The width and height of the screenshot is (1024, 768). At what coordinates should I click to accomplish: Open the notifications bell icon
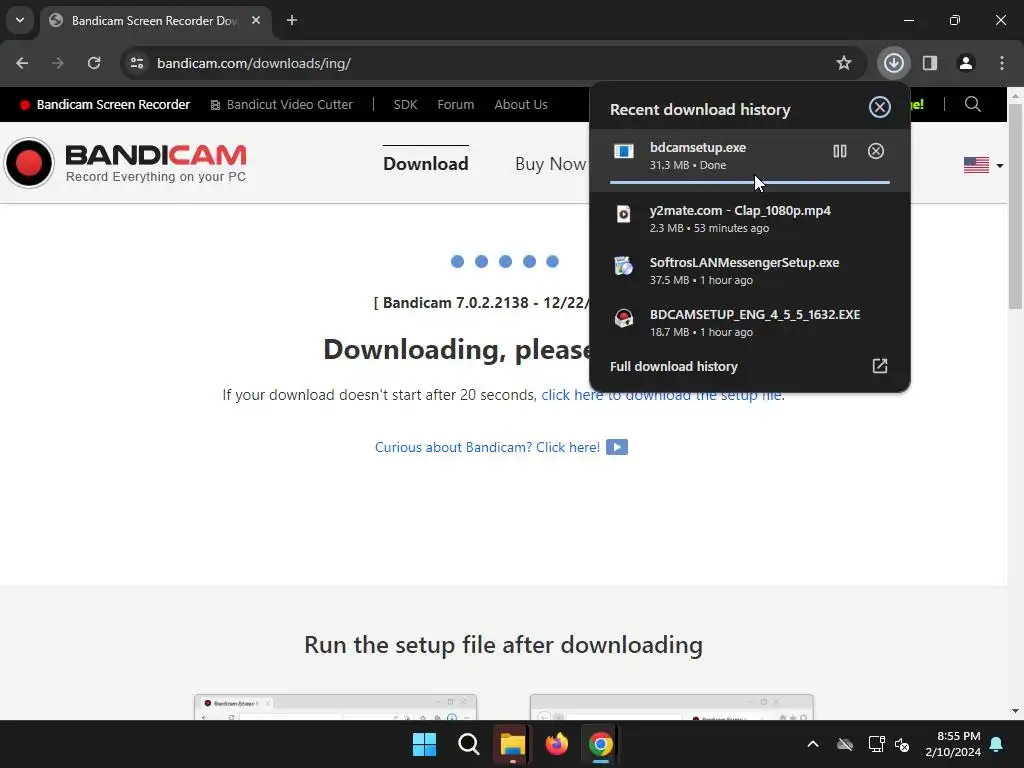point(997,744)
